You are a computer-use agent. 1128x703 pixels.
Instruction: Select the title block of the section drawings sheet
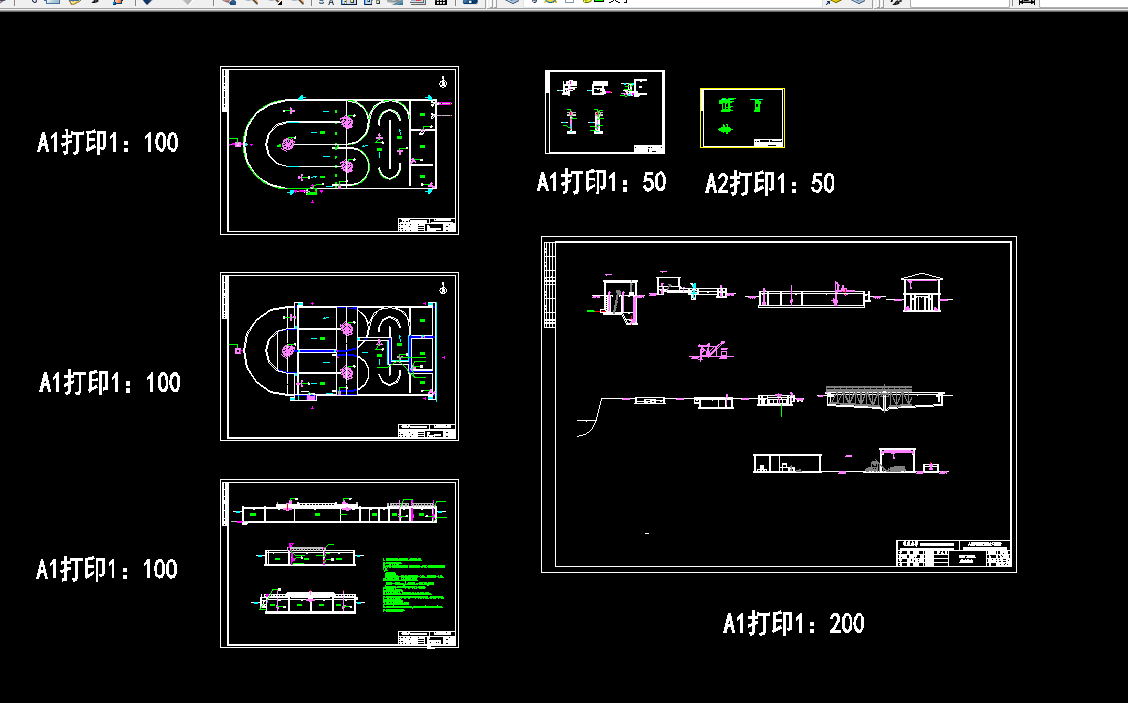tap(427, 638)
